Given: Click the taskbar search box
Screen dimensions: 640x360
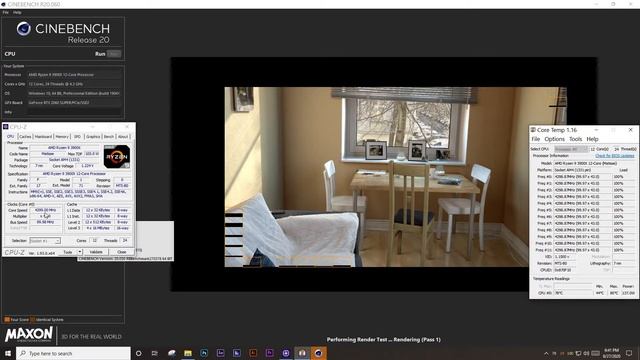Looking at the screenshot, I should pyautogui.click(x=73, y=353).
